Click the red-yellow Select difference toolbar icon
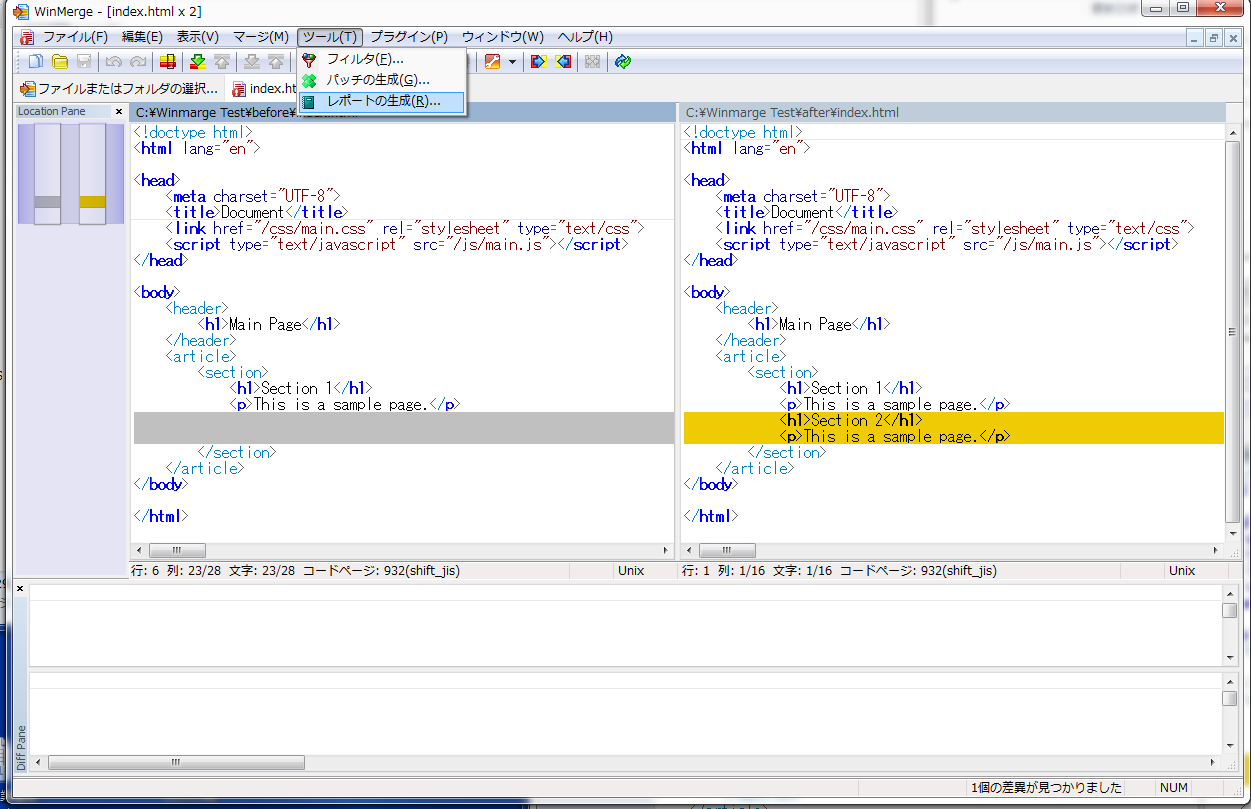The height and width of the screenshot is (809, 1251). pos(167,62)
